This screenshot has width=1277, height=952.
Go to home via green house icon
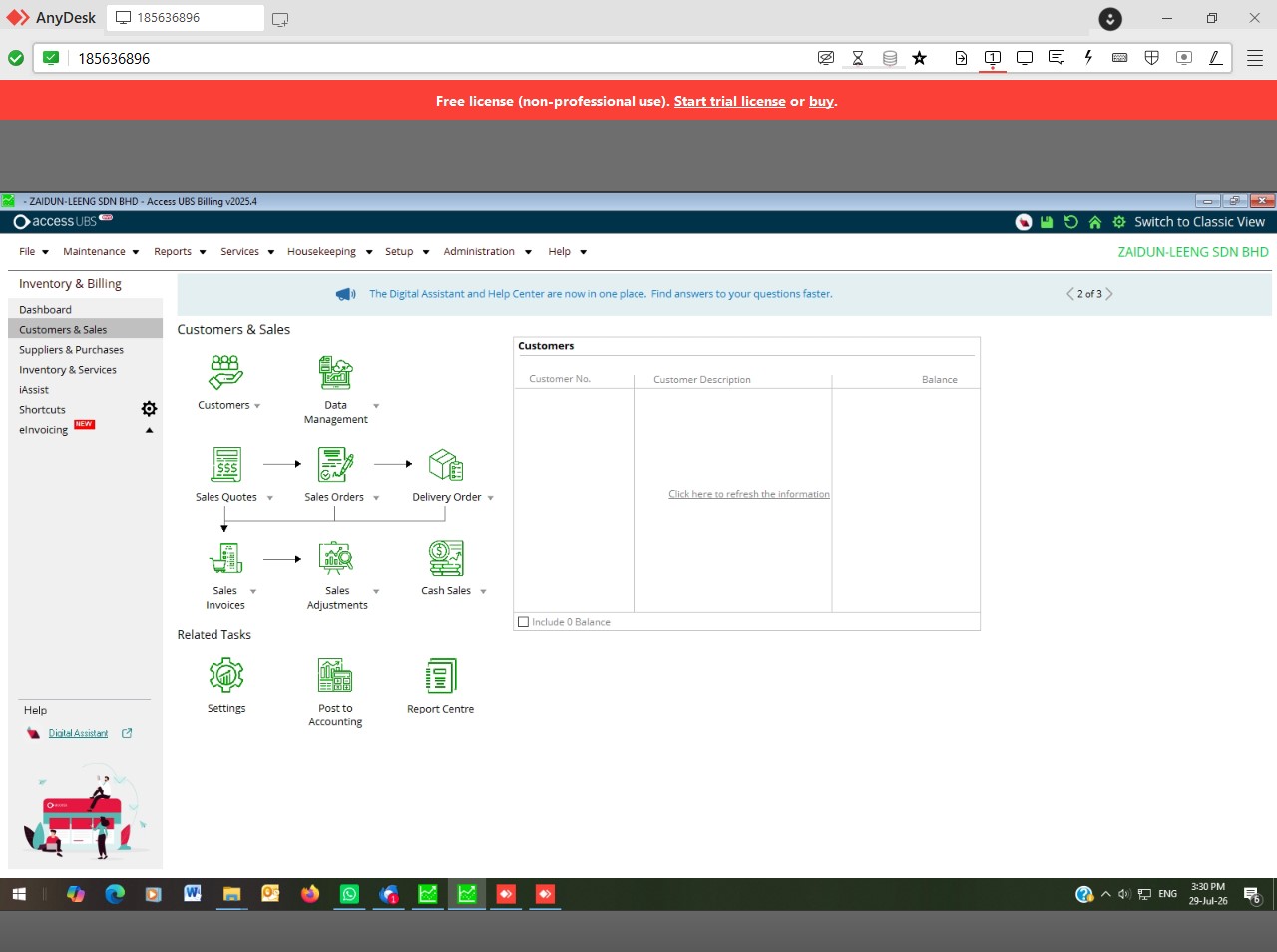[x=1094, y=222]
